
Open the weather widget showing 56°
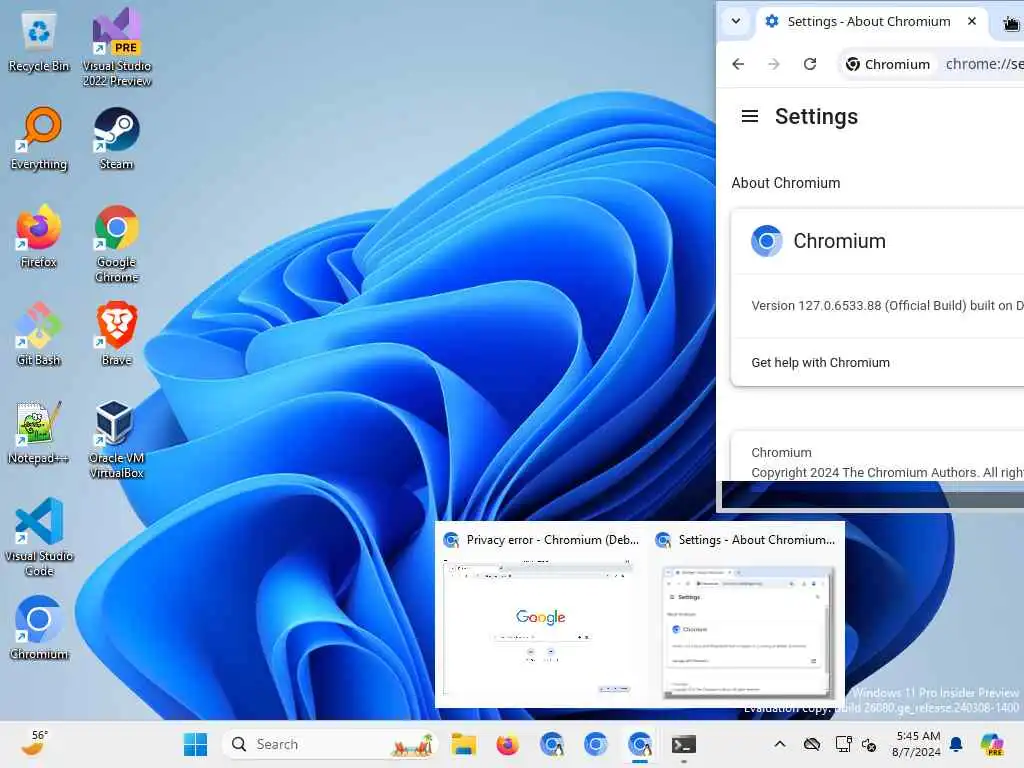34,744
